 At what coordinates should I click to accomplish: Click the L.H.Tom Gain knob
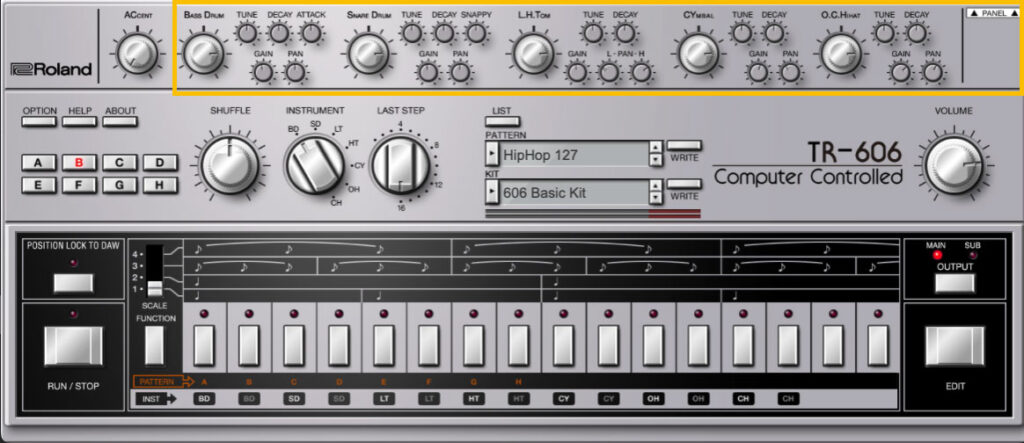click(x=577, y=72)
